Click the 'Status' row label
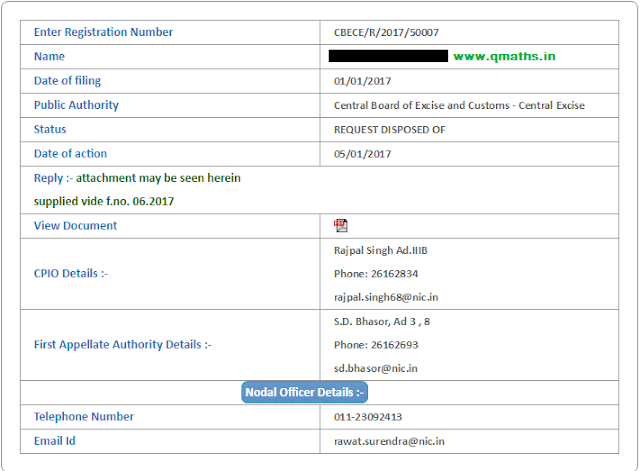 50,129
